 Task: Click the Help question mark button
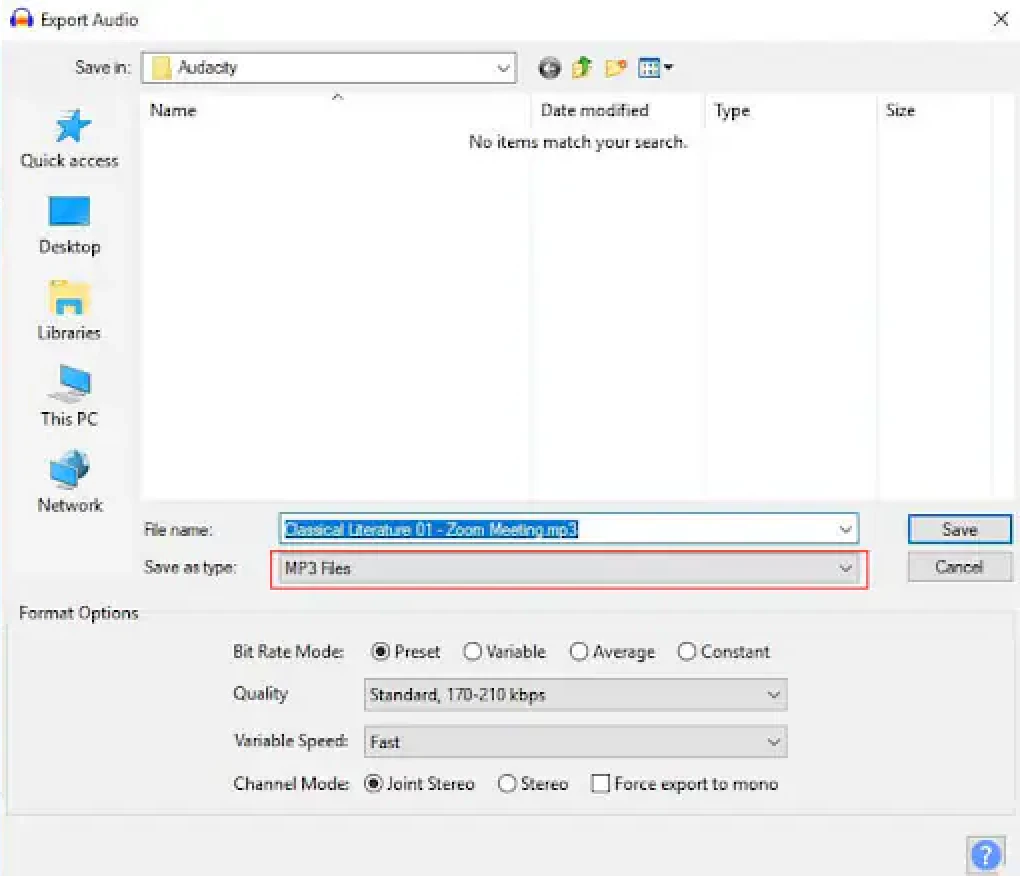coord(986,854)
